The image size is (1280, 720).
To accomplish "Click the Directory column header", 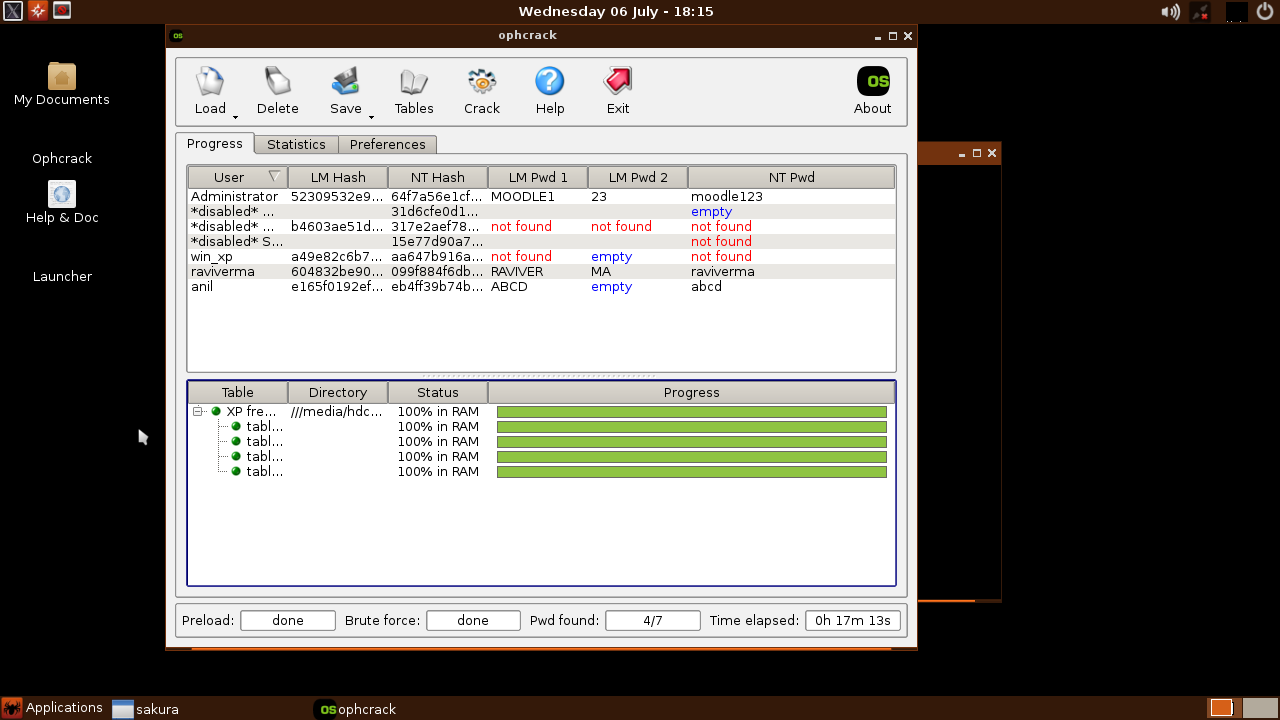I will 338,392.
